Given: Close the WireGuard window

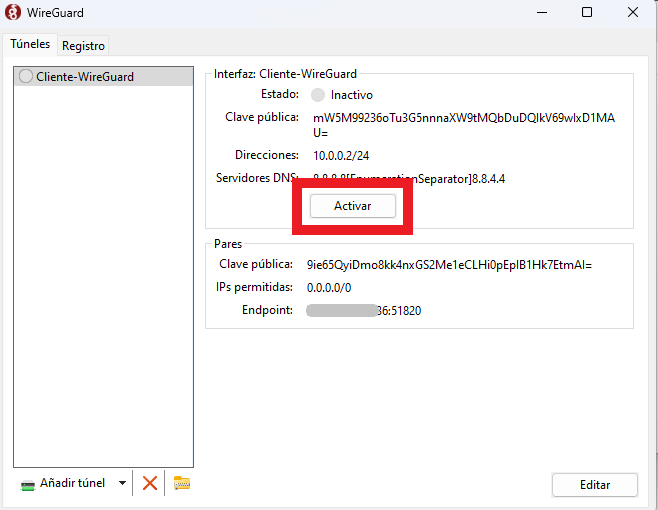Looking at the screenshot, I should click(633, 12).
